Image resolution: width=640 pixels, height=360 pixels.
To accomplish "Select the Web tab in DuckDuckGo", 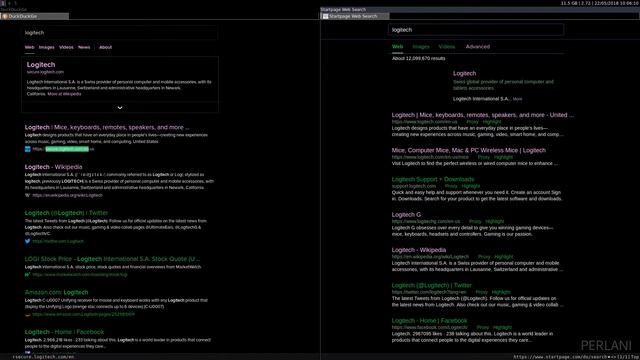I will coord(29,47).
